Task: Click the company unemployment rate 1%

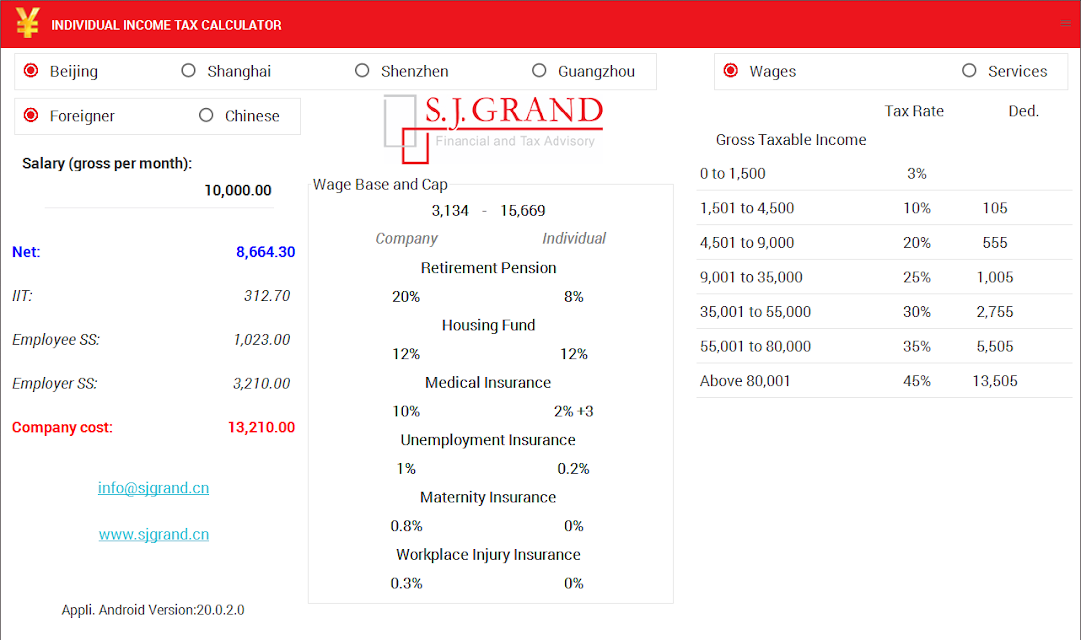Action: click(406, 468)
